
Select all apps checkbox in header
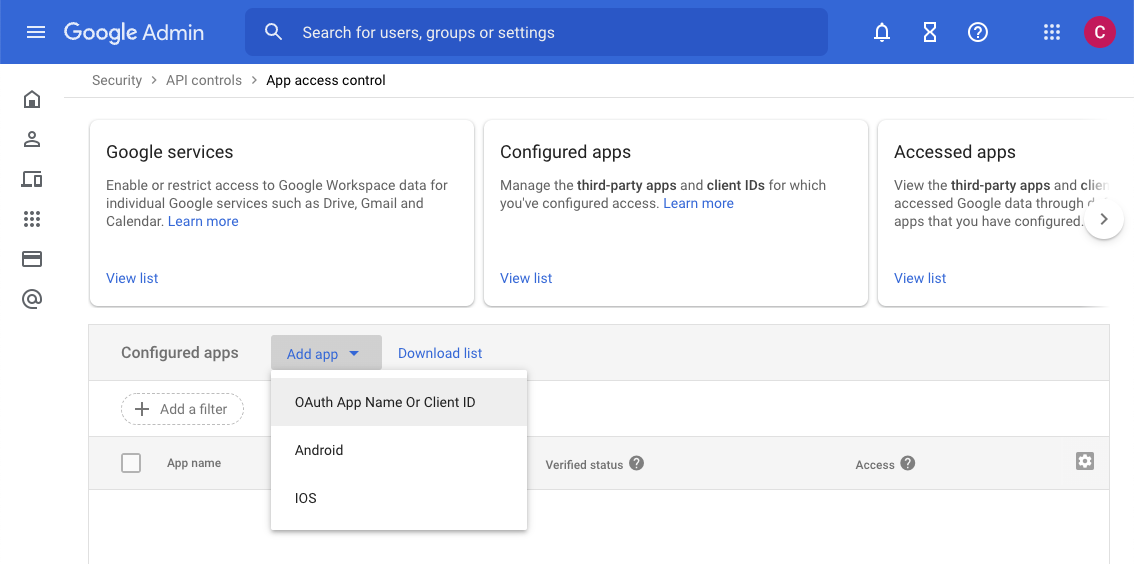tap(131, 463)
